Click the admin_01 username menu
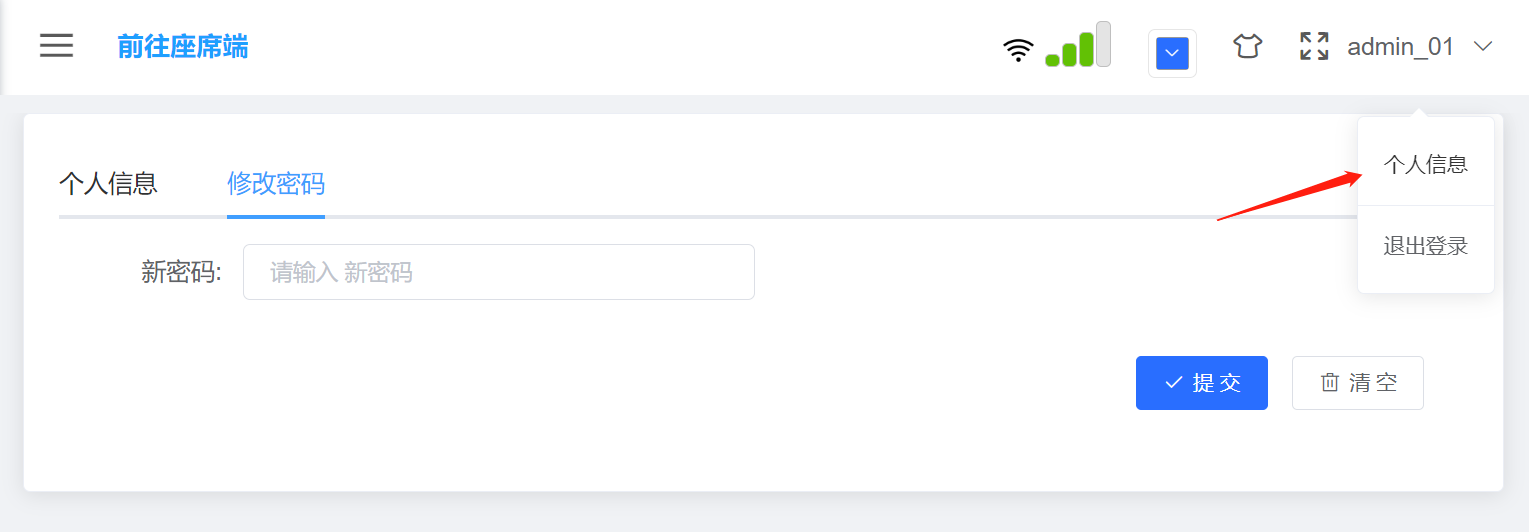The image size is (1529, 532). tap(1401, 46)
